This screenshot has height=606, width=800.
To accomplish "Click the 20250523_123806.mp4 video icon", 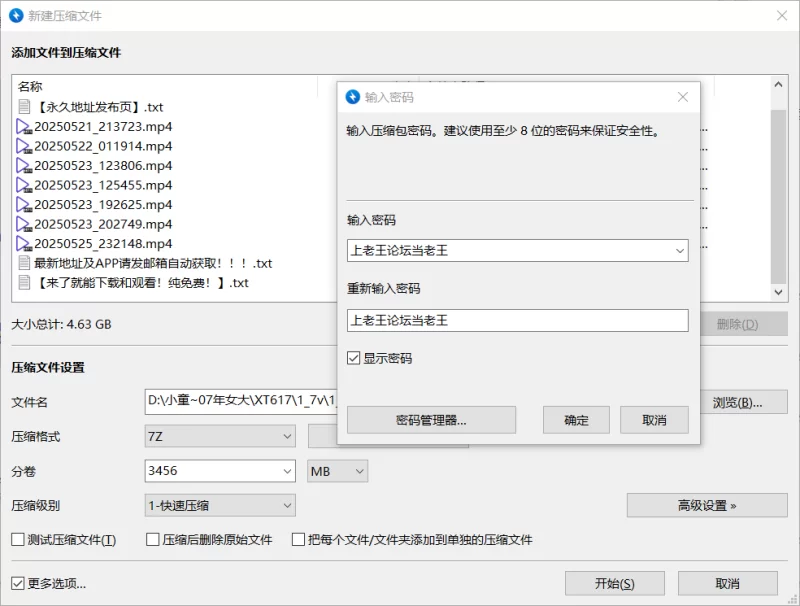I will [x=25, y=166].
